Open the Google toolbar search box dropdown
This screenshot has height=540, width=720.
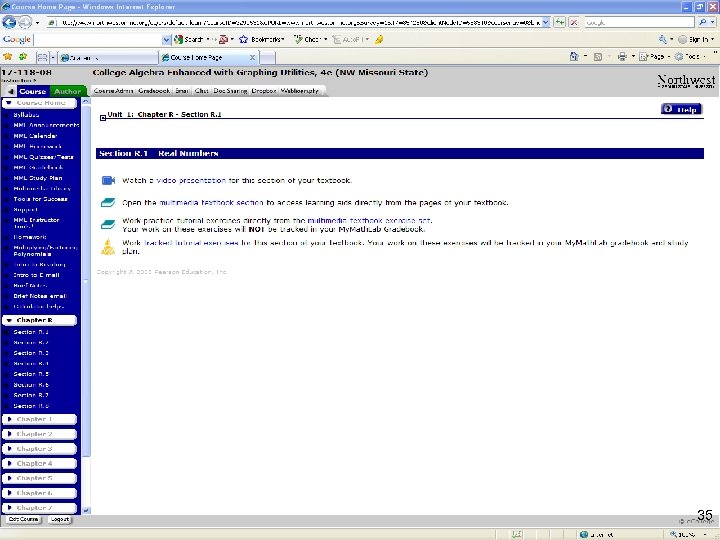[x=166, y=40]
